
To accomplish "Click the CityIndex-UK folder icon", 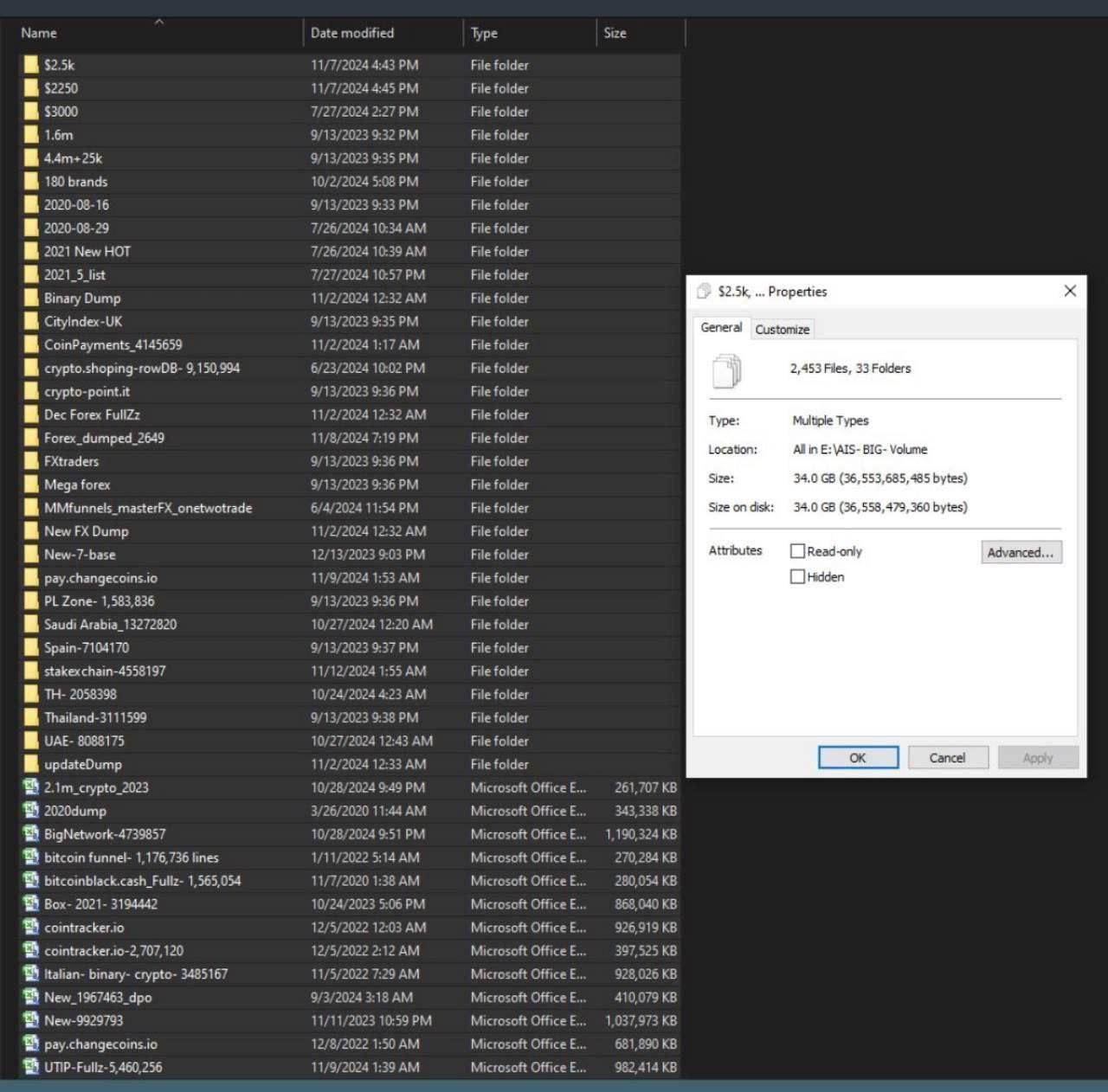I will [x=31, y=322].
